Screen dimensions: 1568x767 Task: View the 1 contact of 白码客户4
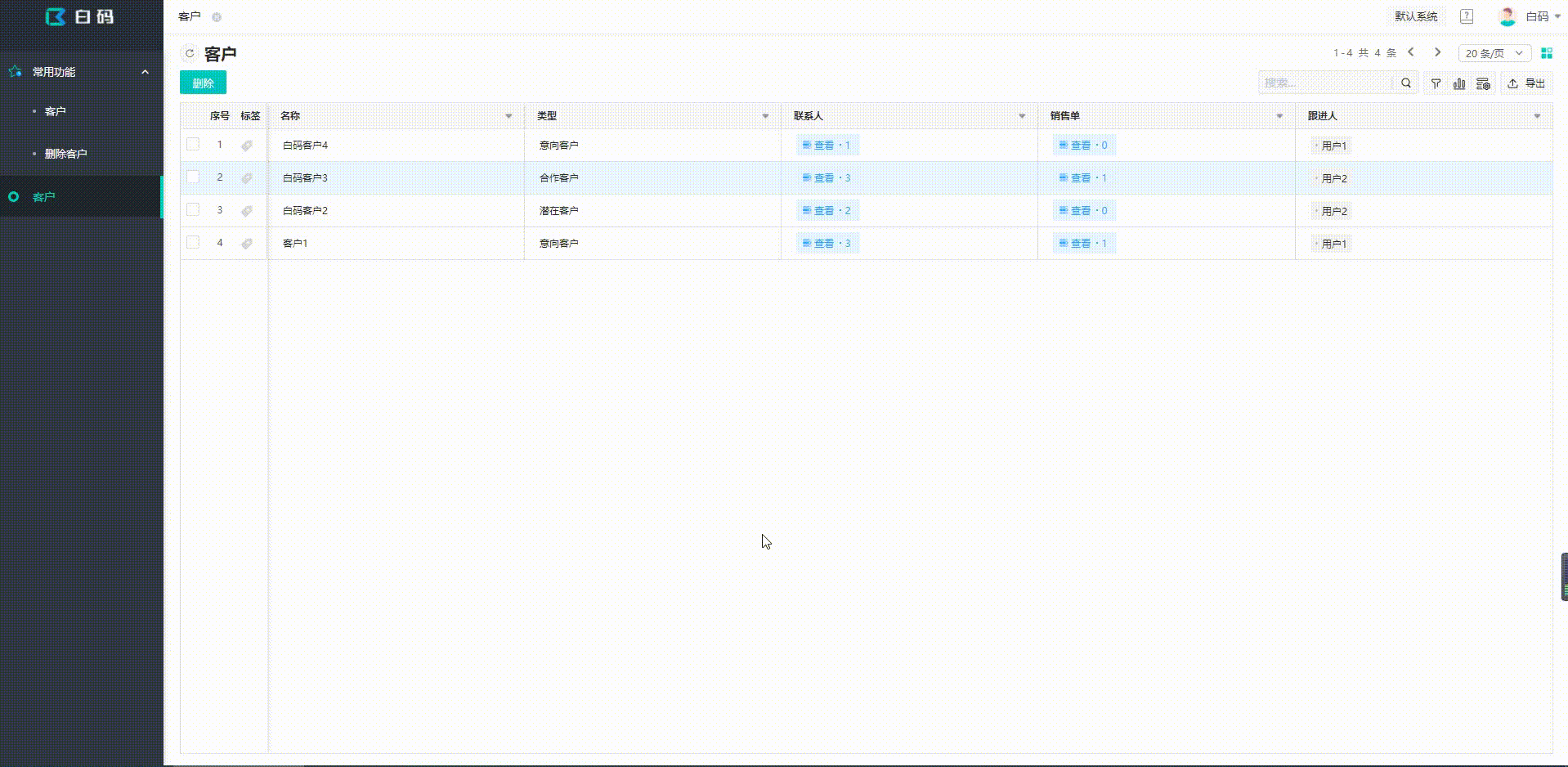[x=827, y=146]
